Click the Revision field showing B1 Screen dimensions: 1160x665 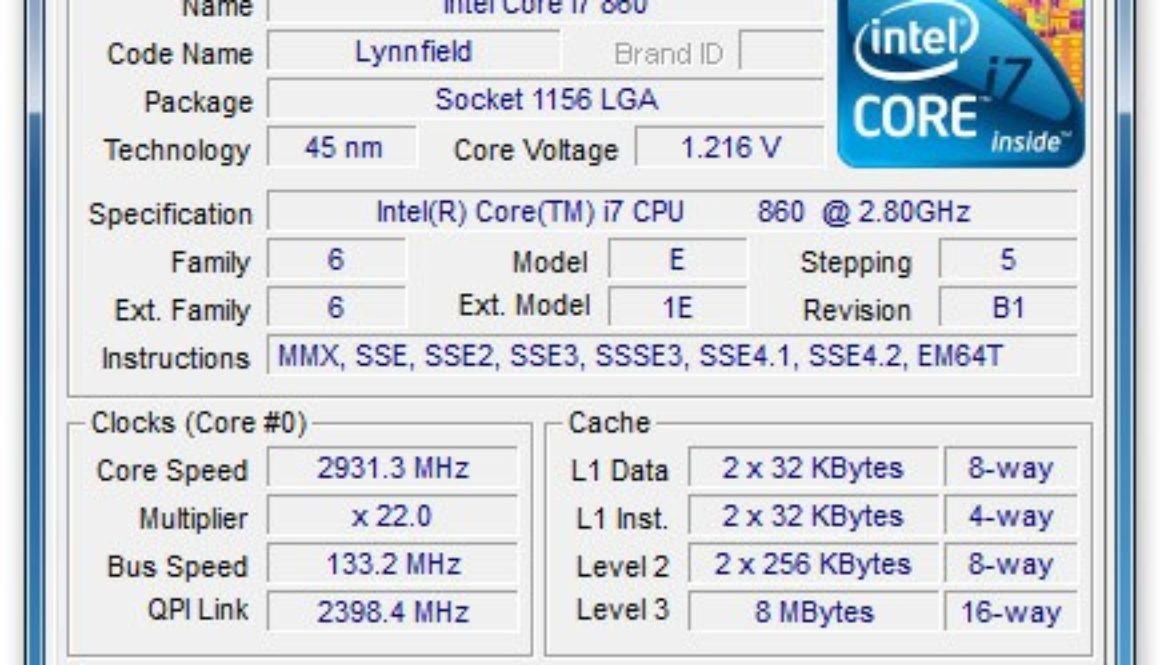[x=1007, y=308]
